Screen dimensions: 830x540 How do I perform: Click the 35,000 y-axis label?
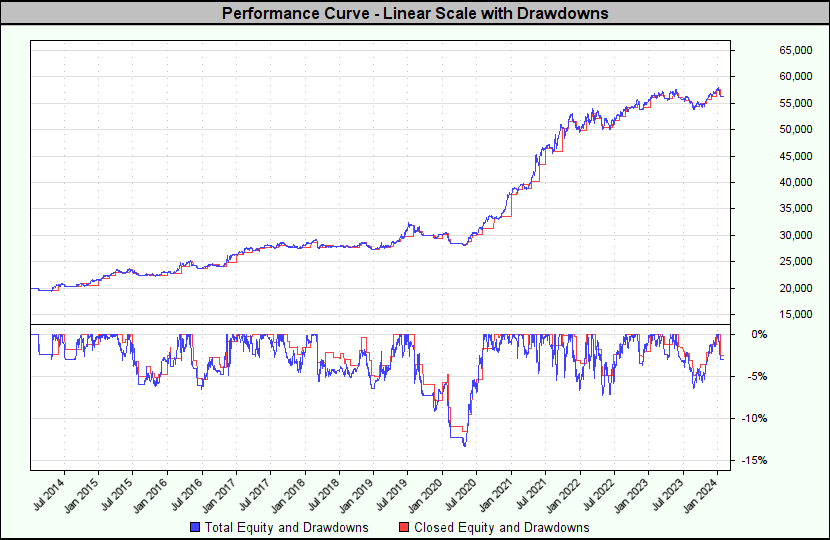tap(796, 209)
